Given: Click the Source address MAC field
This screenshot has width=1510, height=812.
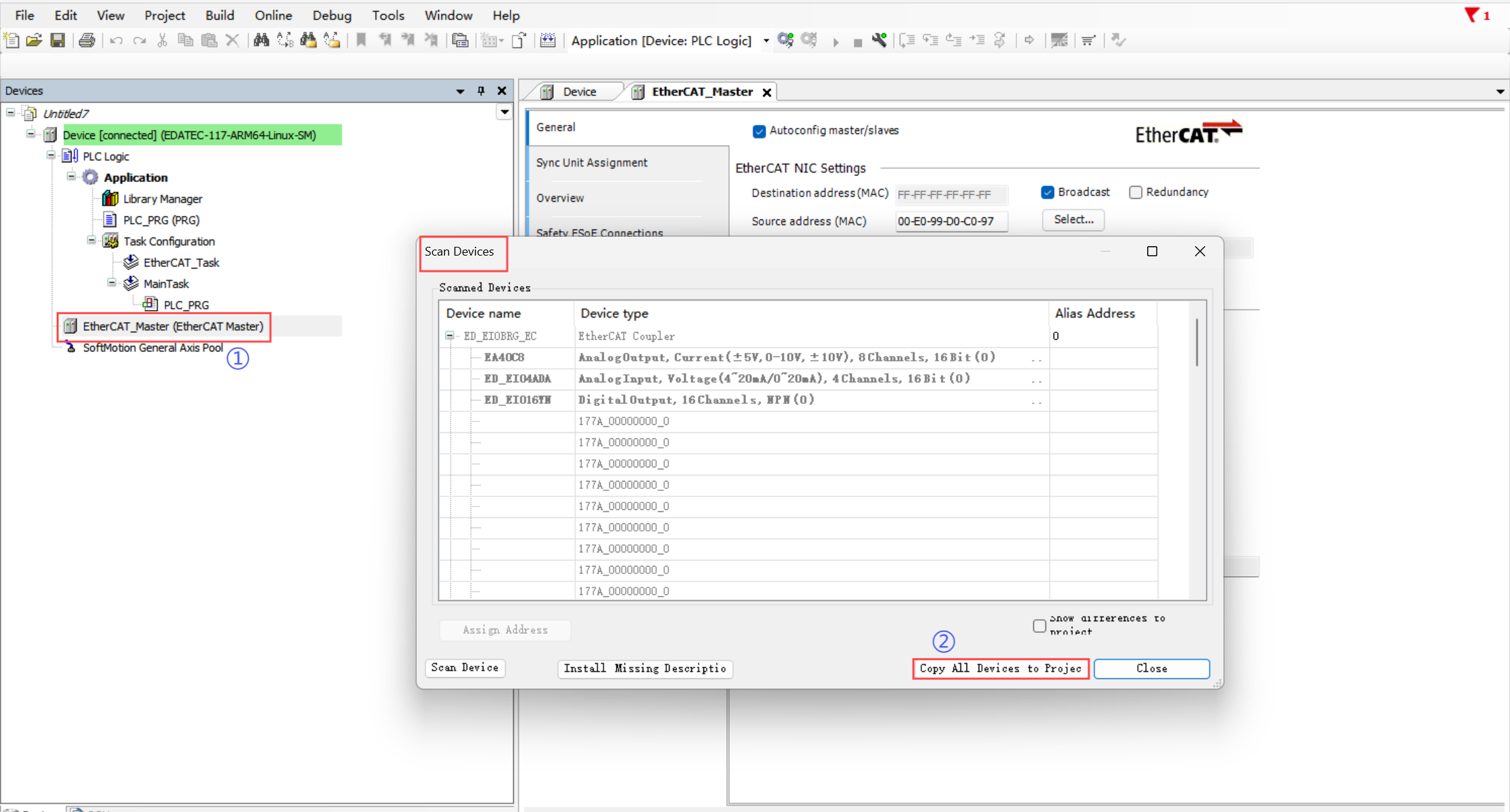Looking at the screenshot, I should (951, 221).
